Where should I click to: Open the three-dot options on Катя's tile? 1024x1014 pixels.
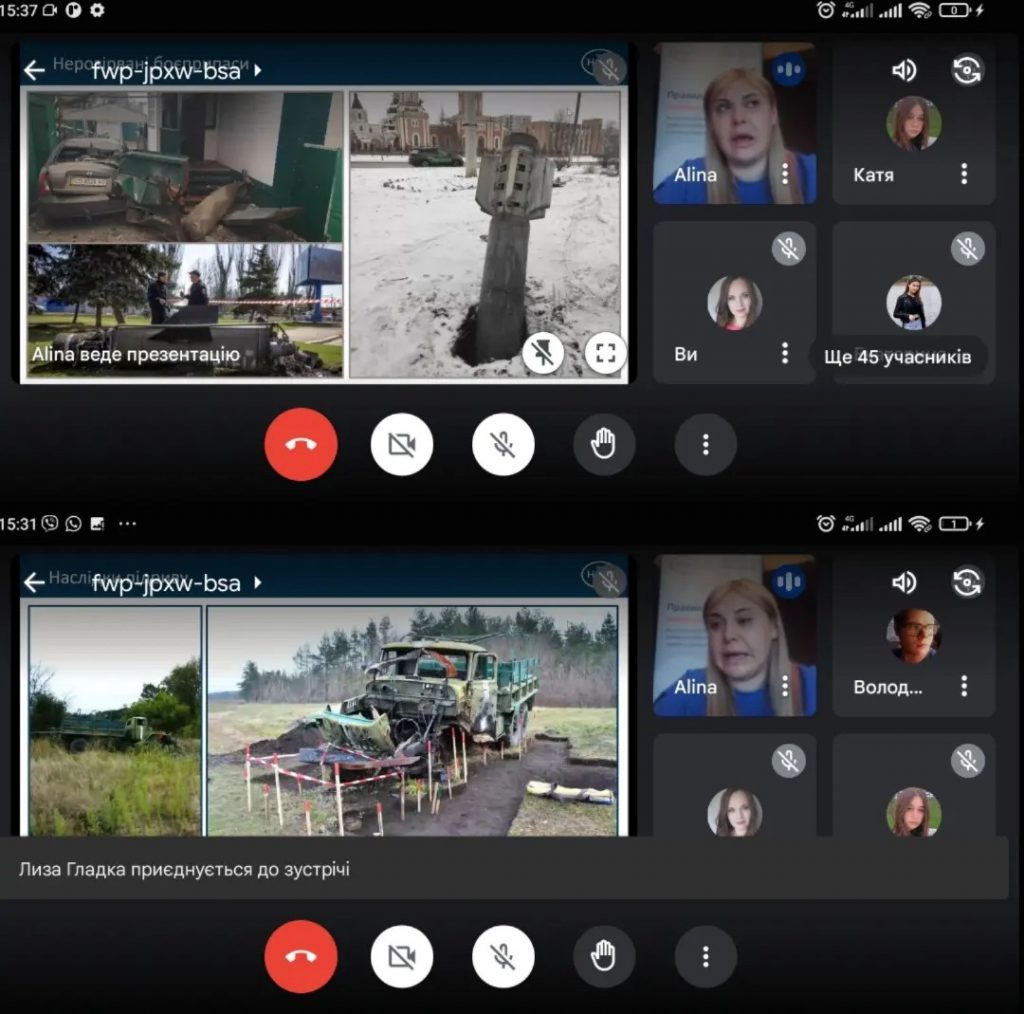pyautogui.click(x=964, y=175)
